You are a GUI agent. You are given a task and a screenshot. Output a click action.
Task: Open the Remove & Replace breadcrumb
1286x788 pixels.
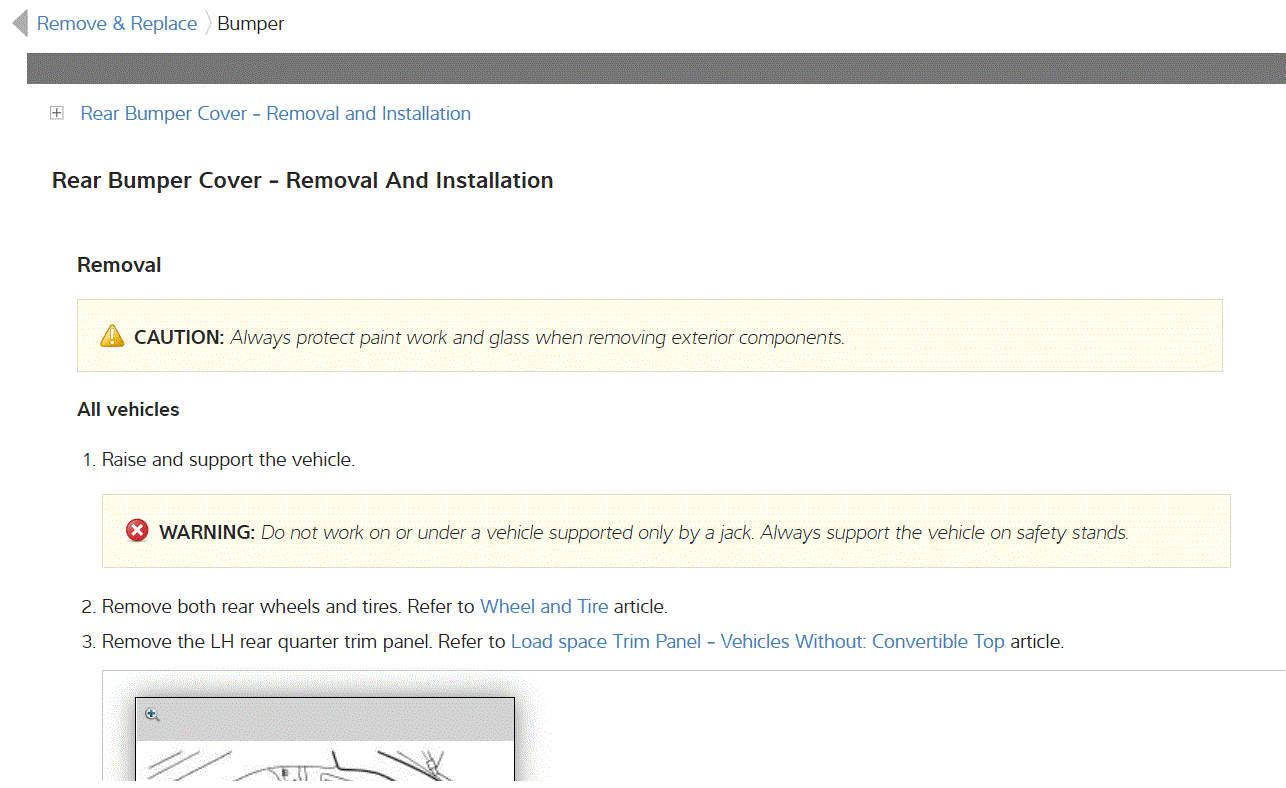click(117, 24)
